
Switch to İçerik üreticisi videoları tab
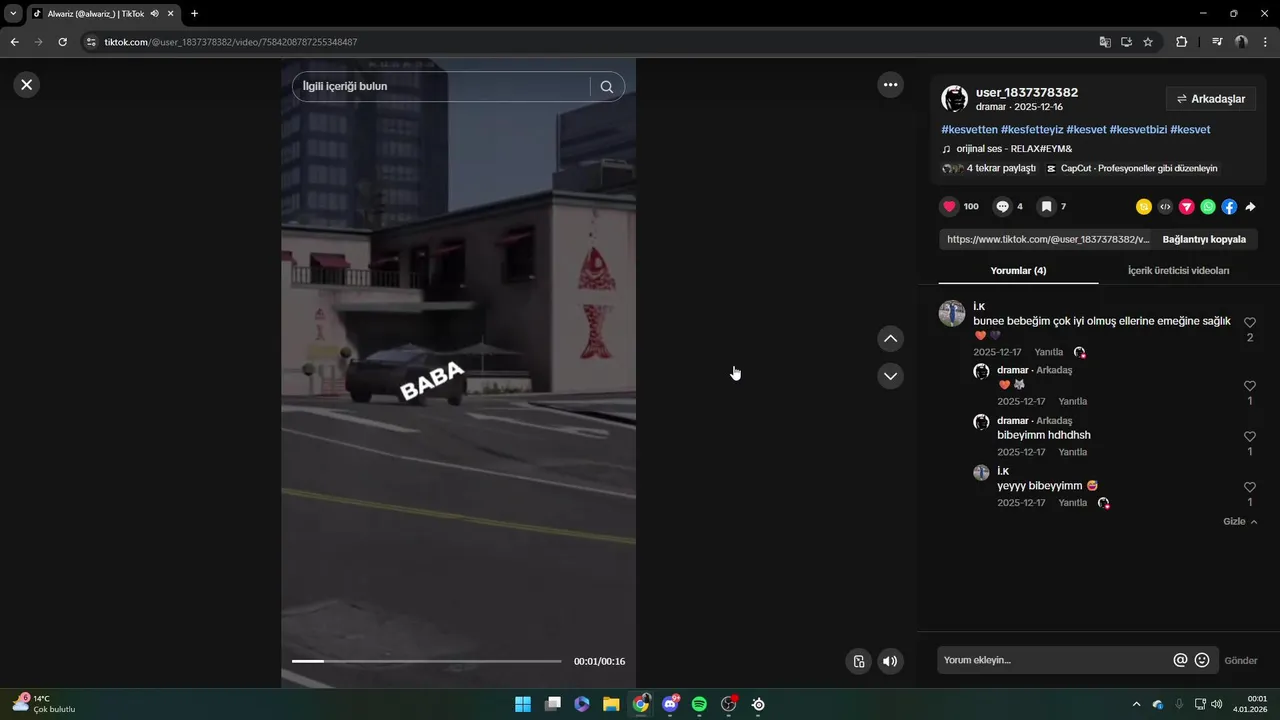click(1178, 271)
